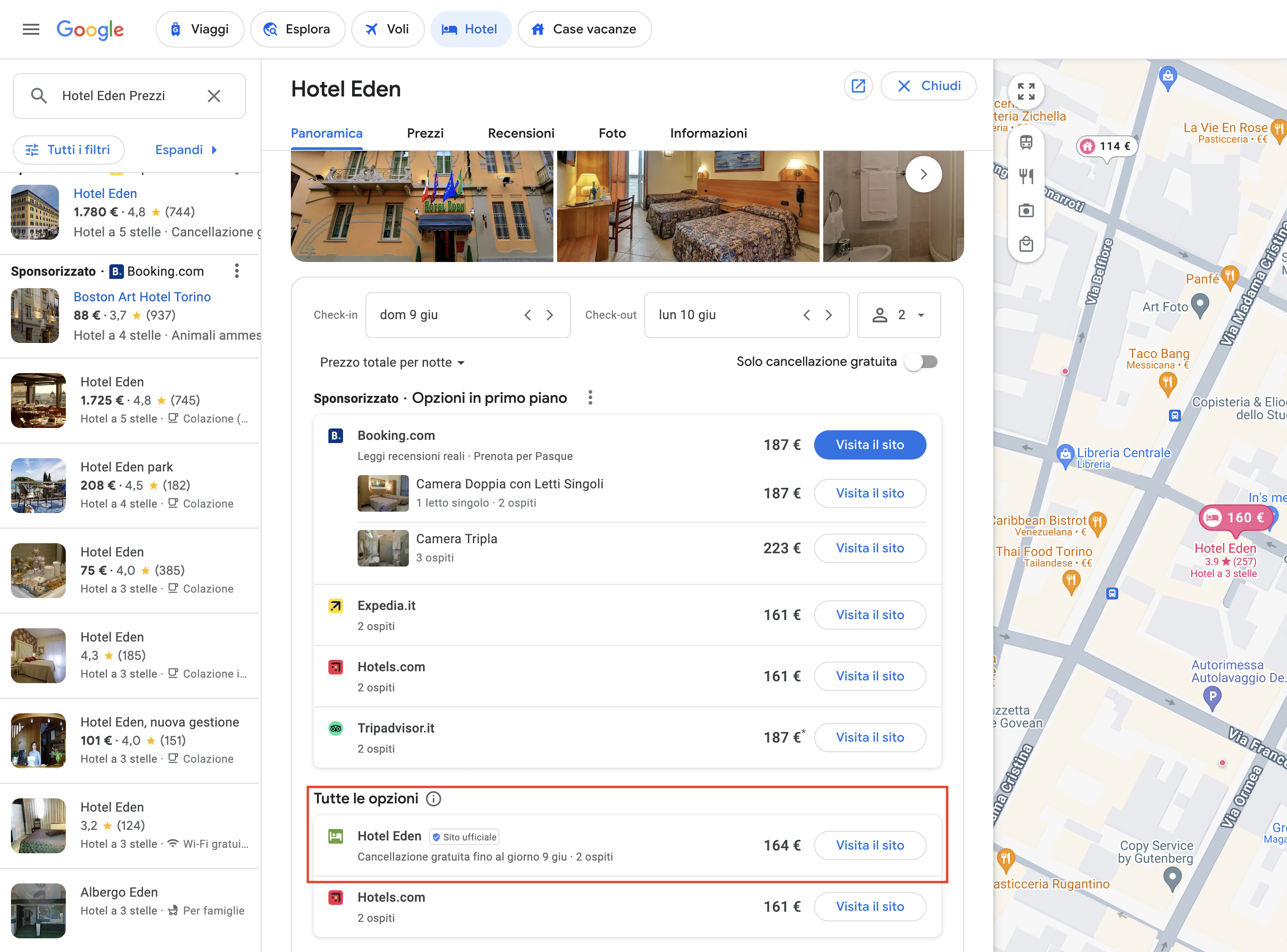Toggle Solo cancellazione gratuita switch
1287x952 pixels.
tap(922, 362)
